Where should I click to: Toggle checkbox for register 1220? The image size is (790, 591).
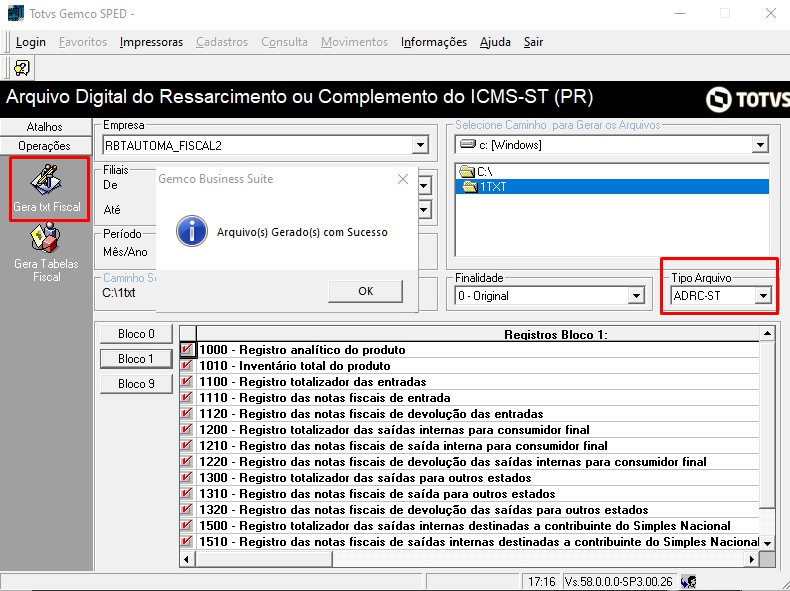coord(186,462)
